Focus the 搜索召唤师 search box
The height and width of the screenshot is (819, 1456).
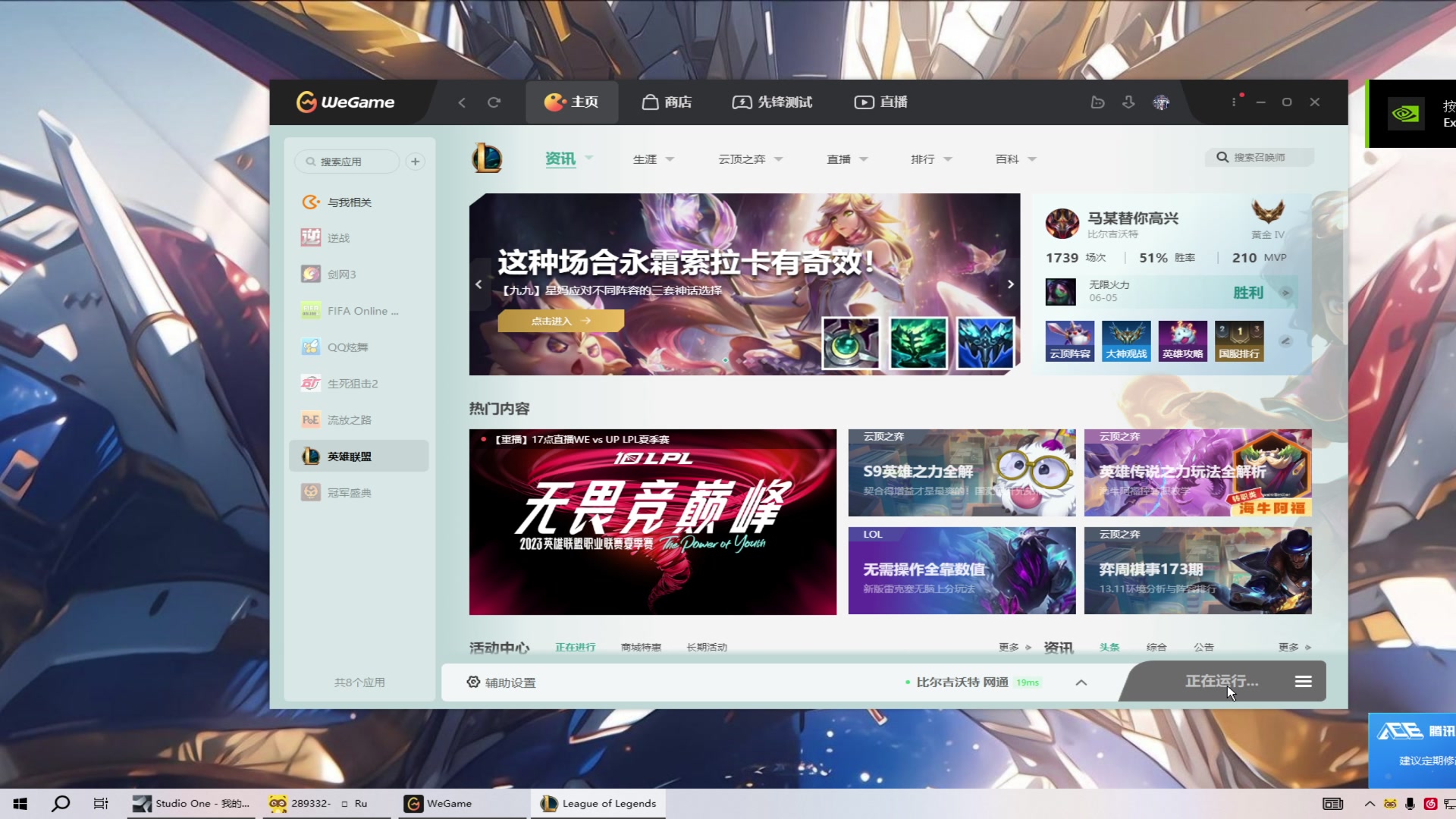pyautogui.click(x=1259, y=157)
